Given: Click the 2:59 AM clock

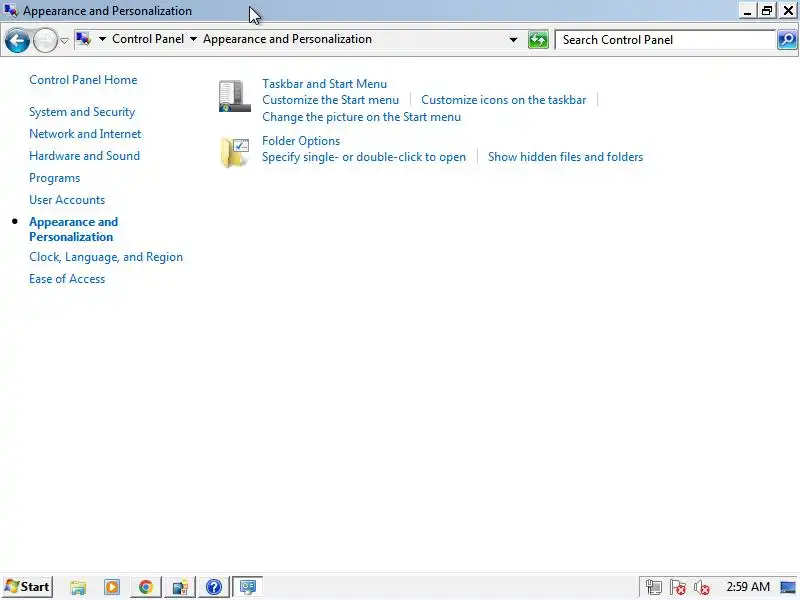Looking at the screenshot, I should pos(748,587).
